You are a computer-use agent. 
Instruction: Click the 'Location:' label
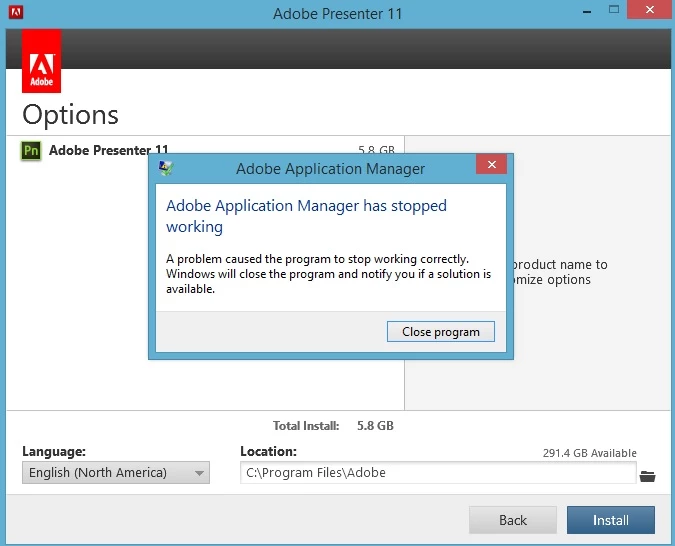click(268, 451)
